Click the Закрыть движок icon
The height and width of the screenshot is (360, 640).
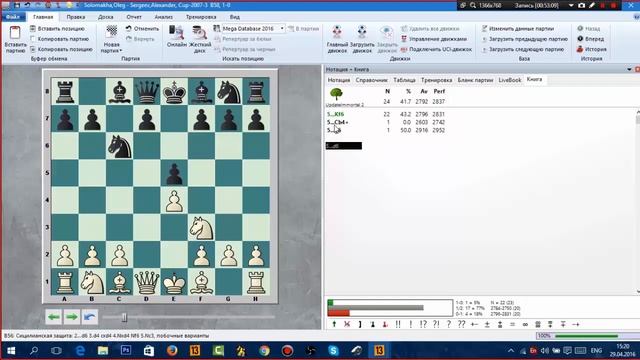pos(387,32)
